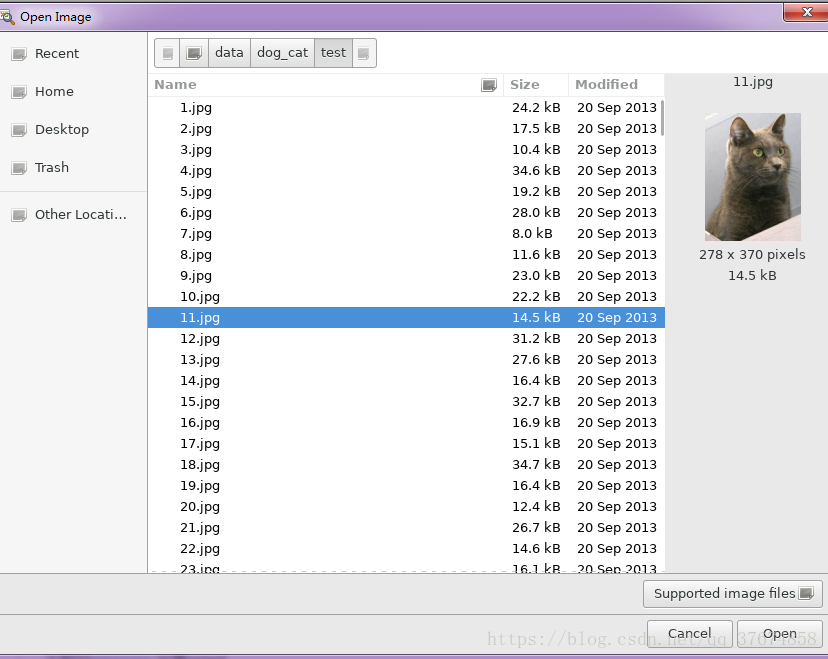Select file 19.jpg

click(406, 486)
